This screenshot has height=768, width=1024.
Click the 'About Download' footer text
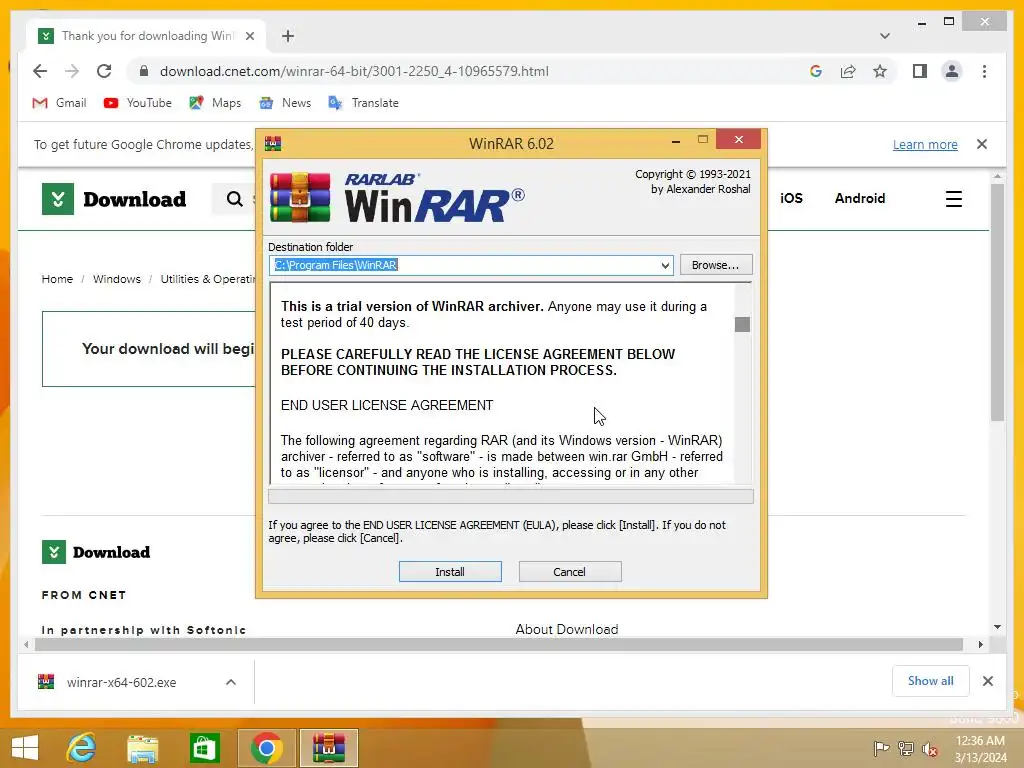click(x=566, y=629)
